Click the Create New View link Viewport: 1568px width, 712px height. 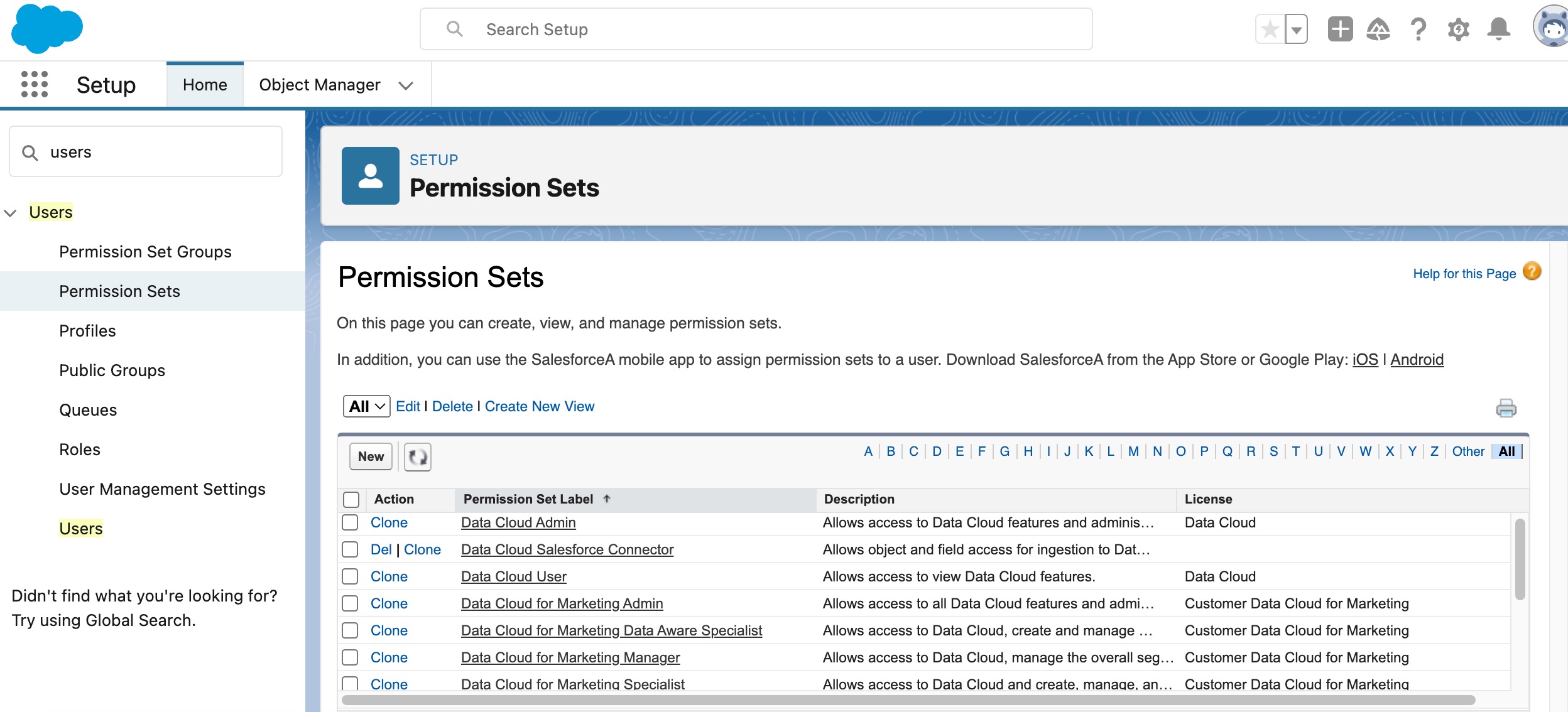(539, 406)
